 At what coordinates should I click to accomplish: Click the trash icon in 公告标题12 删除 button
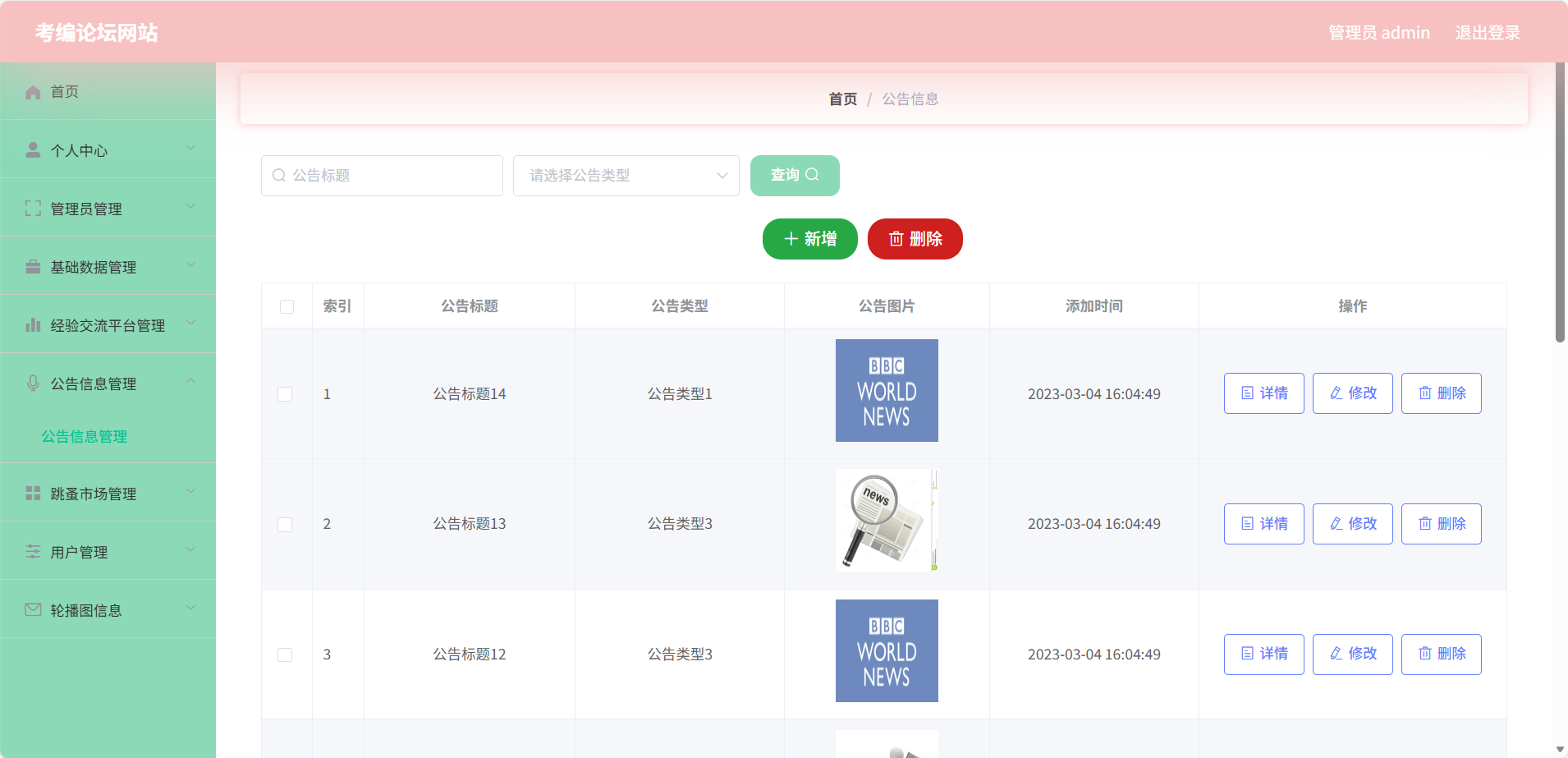[1425, 654]
